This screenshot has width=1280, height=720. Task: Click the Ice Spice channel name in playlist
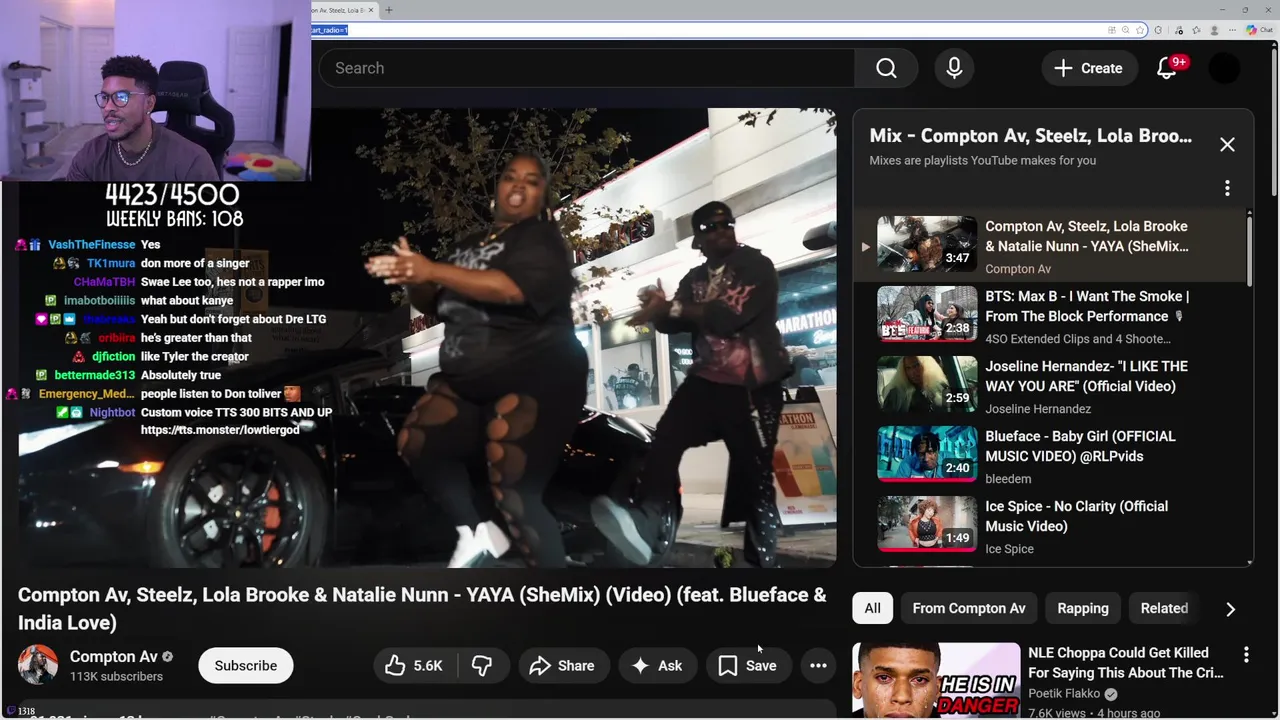point(1009,549)
